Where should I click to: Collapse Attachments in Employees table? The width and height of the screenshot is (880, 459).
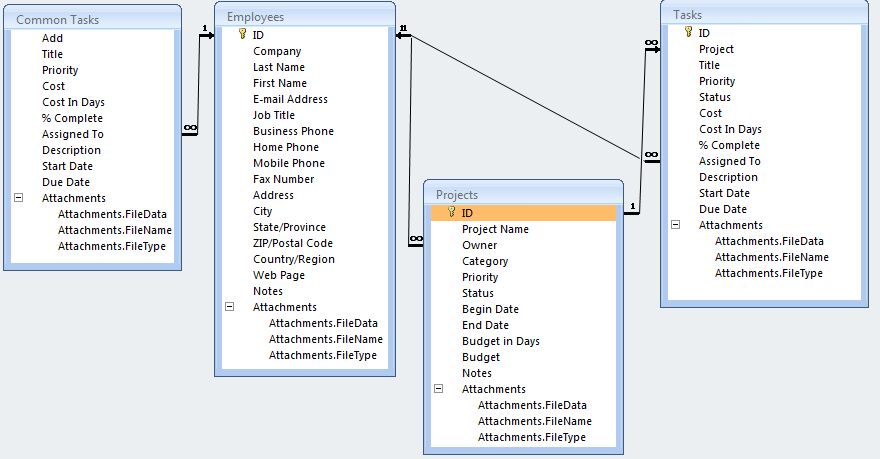click(230, 306)
